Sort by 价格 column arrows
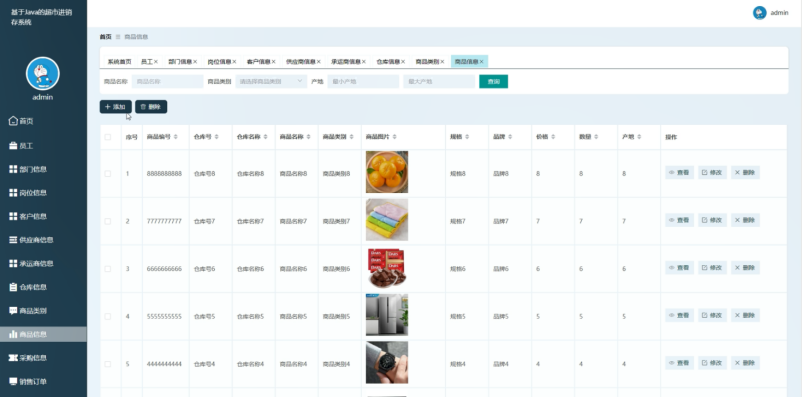802x397 pixels. (553, 137)
